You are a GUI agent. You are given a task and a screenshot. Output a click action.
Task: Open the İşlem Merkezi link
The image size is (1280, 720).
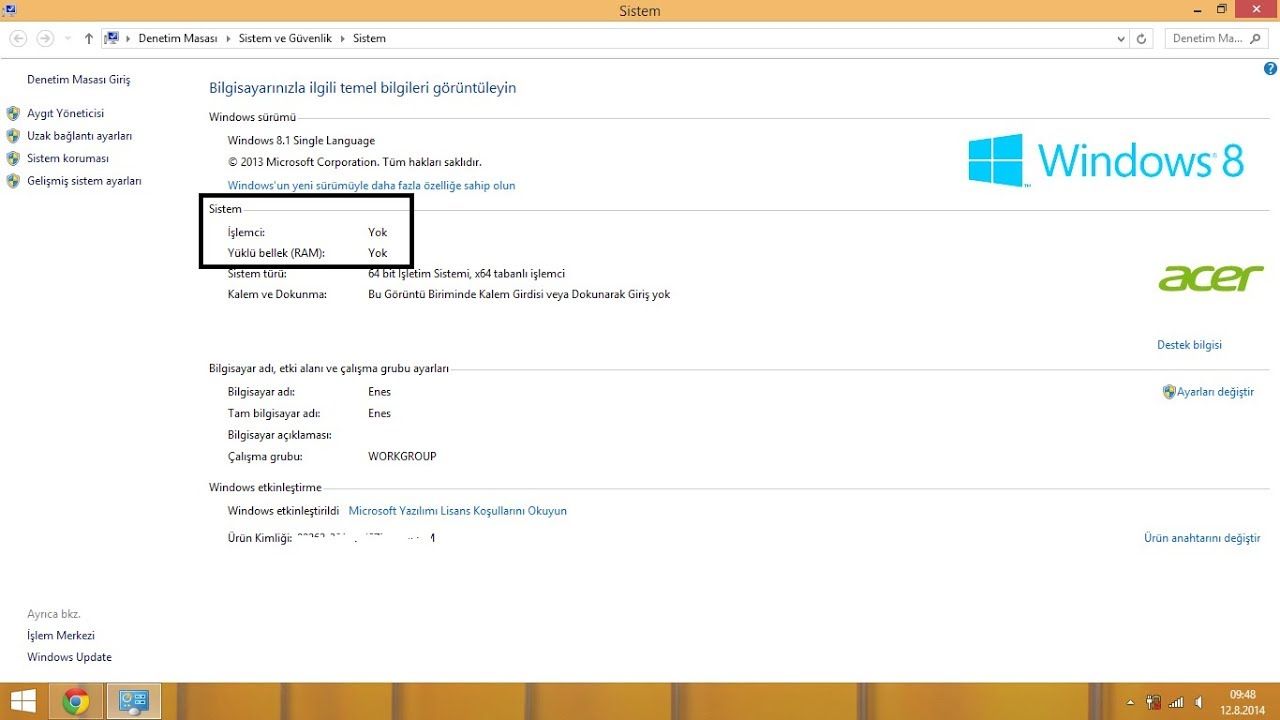click(x=61, y=636)
